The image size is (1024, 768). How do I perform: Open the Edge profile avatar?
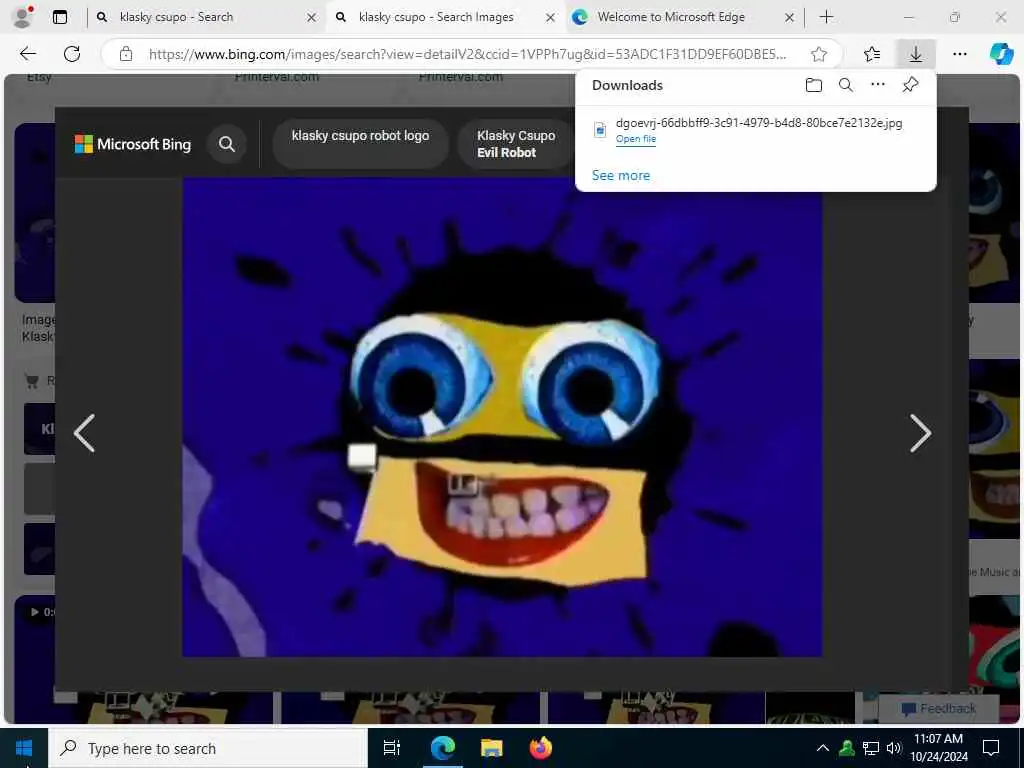(x=23, y=17)
